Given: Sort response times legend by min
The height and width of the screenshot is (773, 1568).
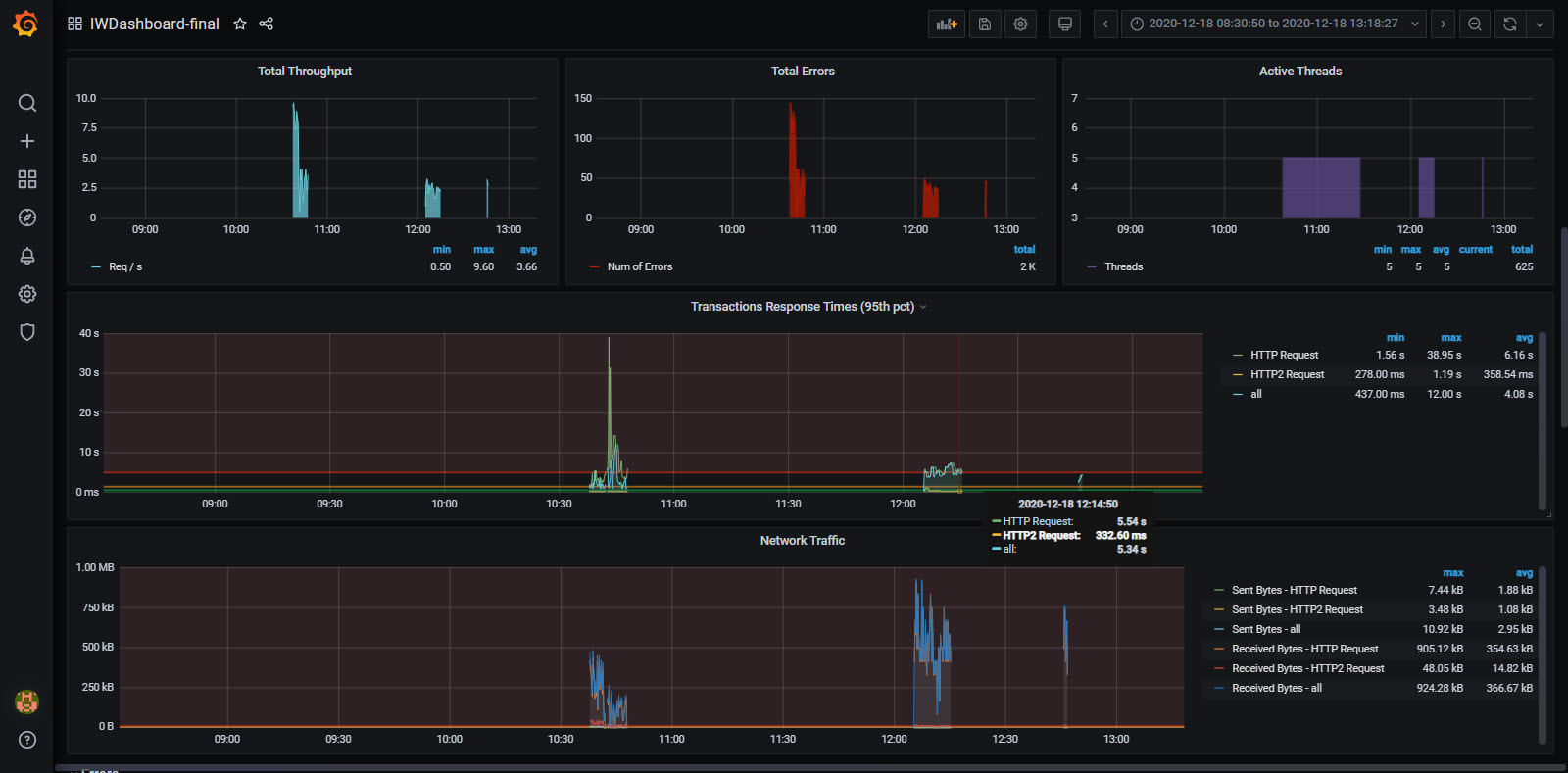Looking at the screenshot, I should click(1396, 338).
